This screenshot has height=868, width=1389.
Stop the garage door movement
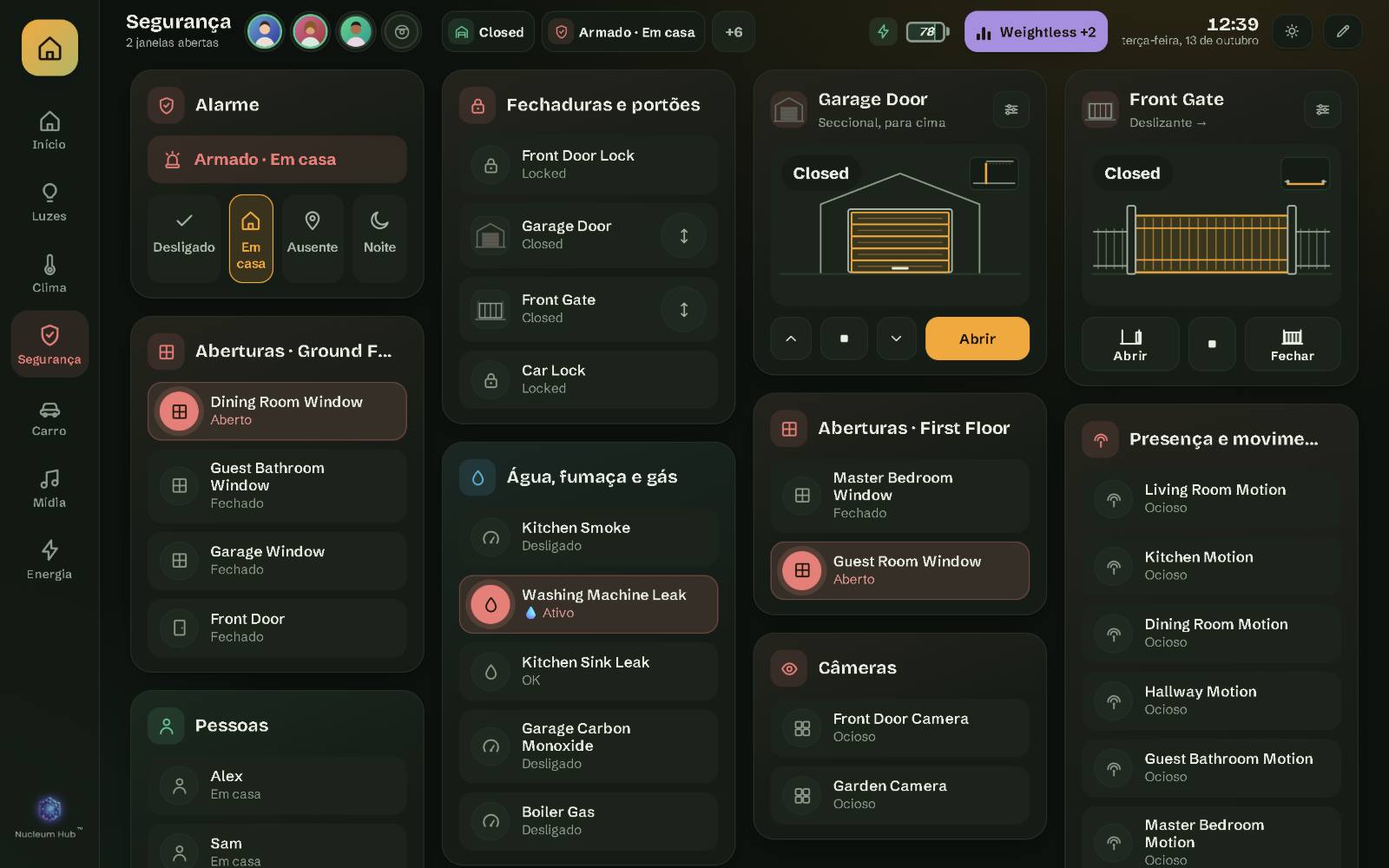[x=844, y=339]
